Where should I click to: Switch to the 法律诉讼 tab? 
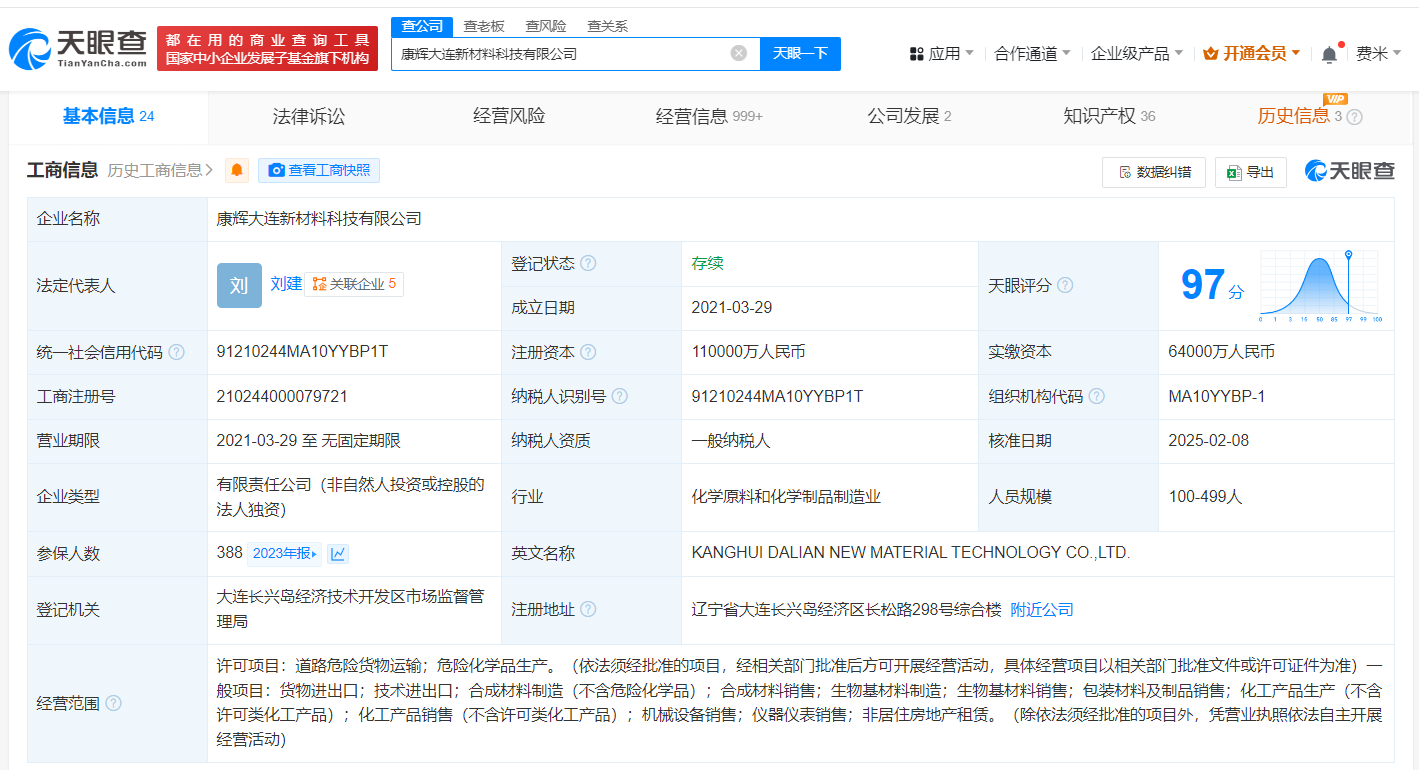pyautogui.click(x=309, y=117)
